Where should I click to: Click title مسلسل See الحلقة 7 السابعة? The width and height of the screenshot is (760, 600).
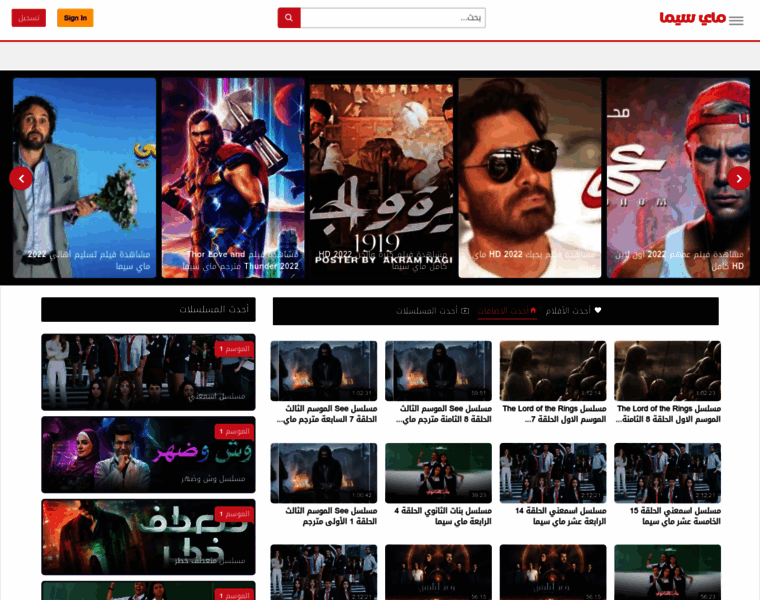point(327,414)
